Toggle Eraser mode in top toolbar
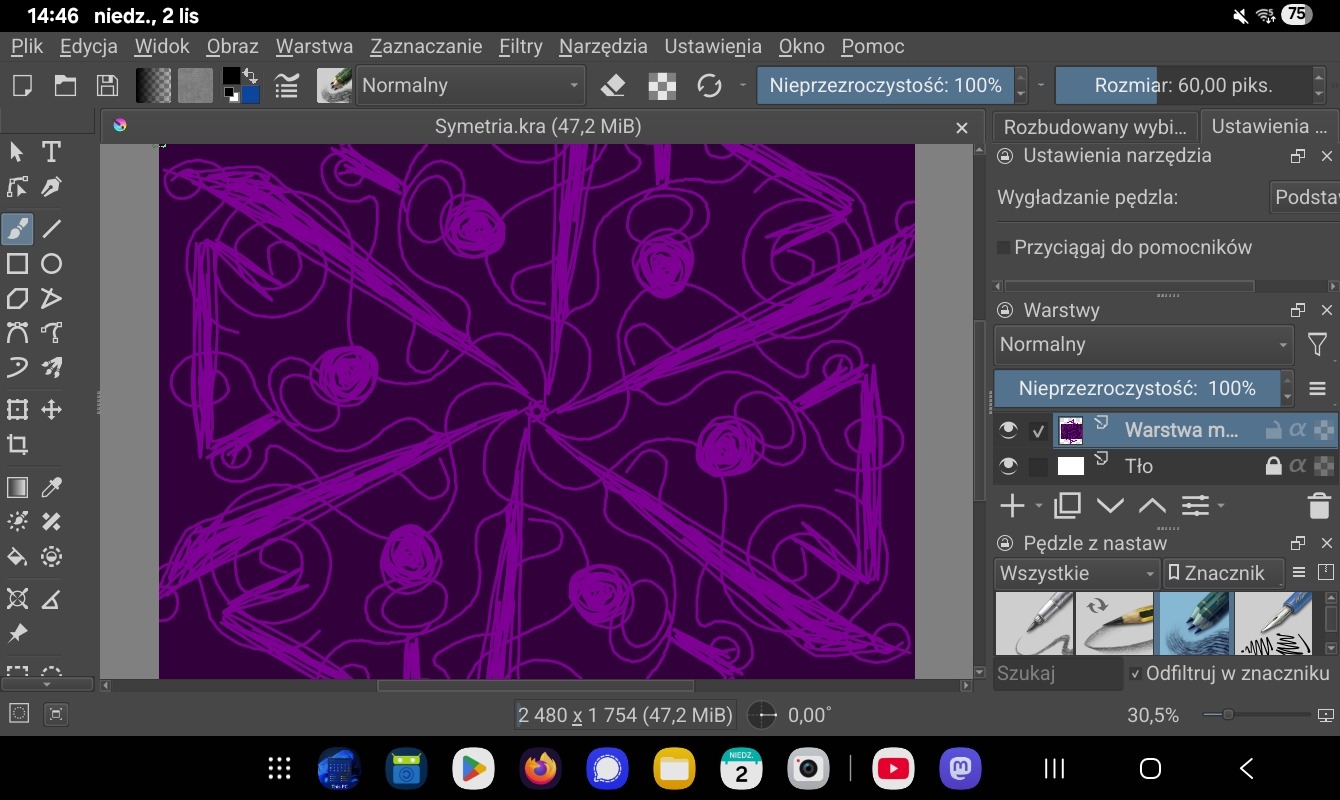The width and height of the screenshot is (1340, 800). 613,86
